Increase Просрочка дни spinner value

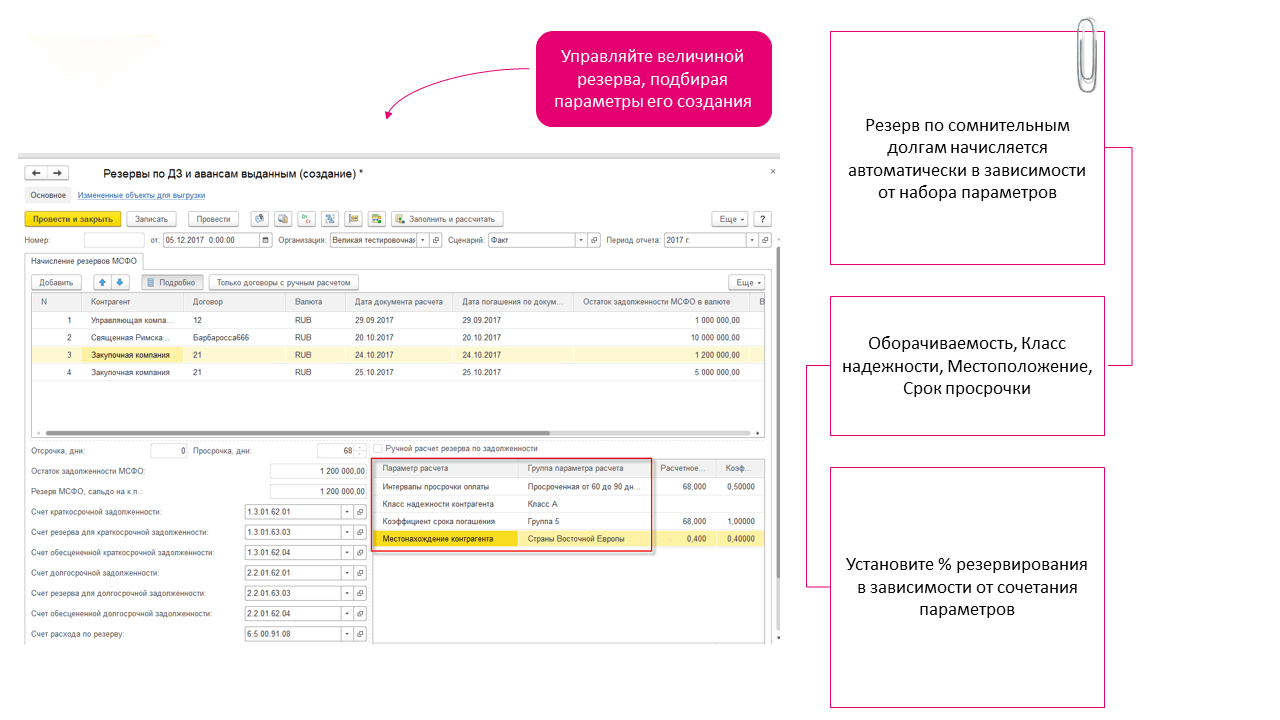pos(360,447)
